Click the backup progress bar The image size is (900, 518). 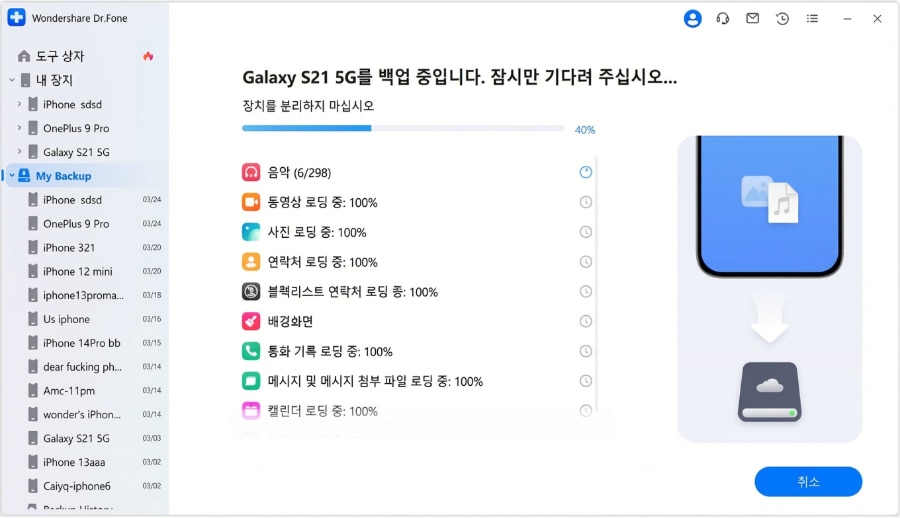coord(403,128)
